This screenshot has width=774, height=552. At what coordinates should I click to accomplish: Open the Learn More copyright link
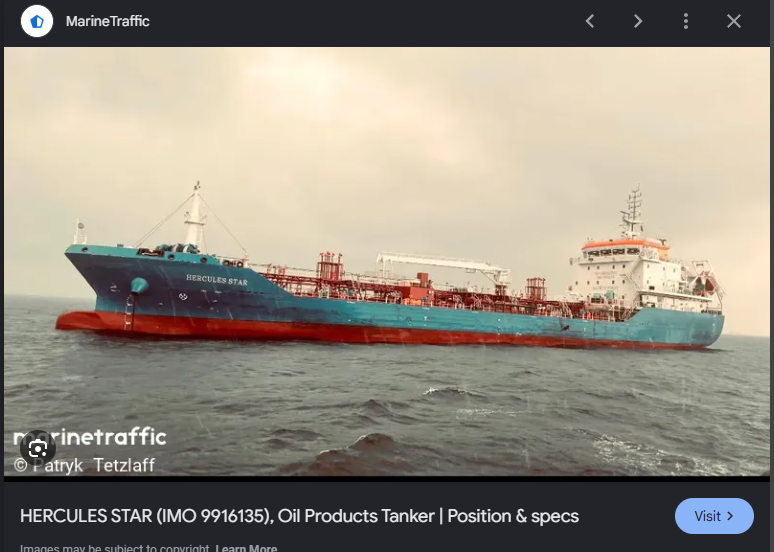tap(246, 548)
